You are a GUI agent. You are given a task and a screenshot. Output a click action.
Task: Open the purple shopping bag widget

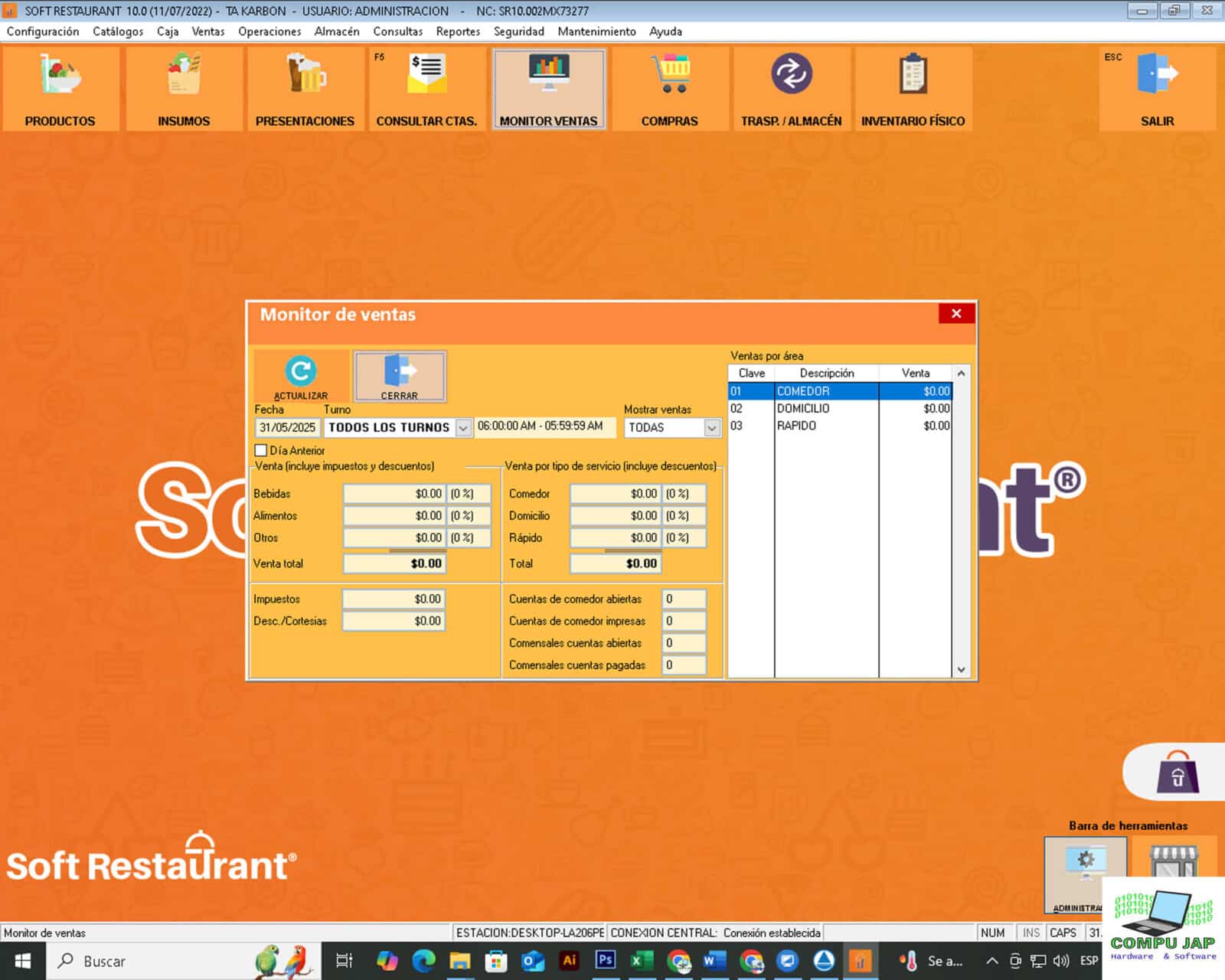point(1178,772)
